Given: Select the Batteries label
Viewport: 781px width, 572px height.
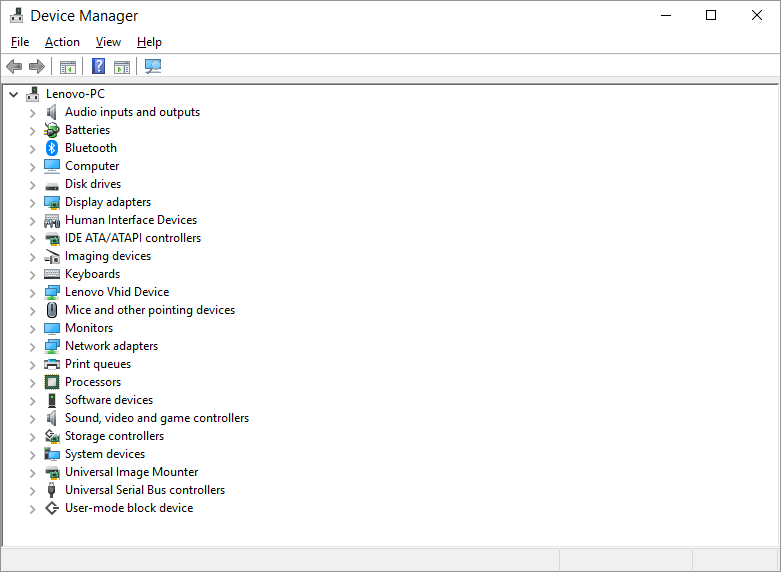Looking at the screenshot, I should tap(87, 130).
